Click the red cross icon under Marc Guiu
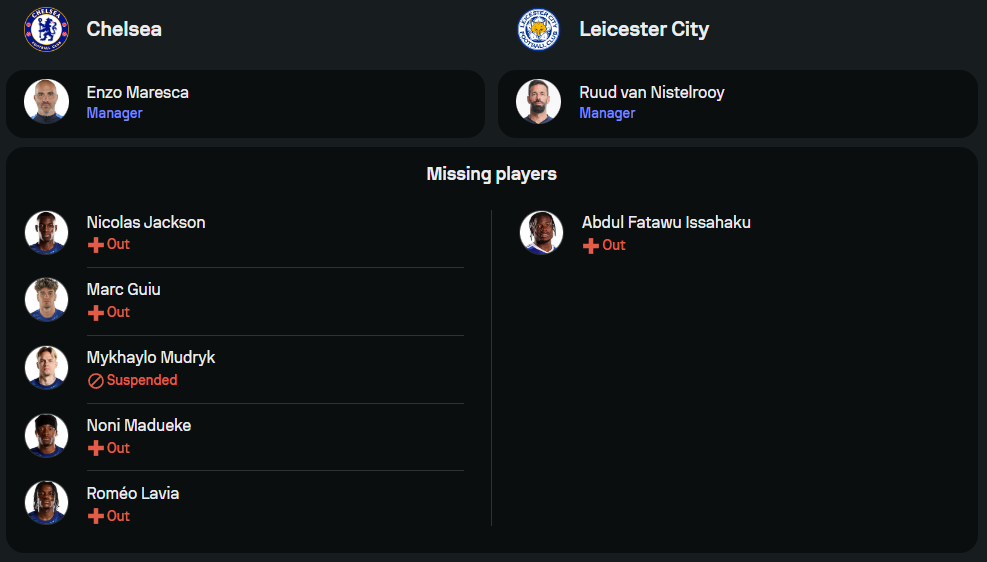The image size is (987, 562). click(x=96, y=313)
